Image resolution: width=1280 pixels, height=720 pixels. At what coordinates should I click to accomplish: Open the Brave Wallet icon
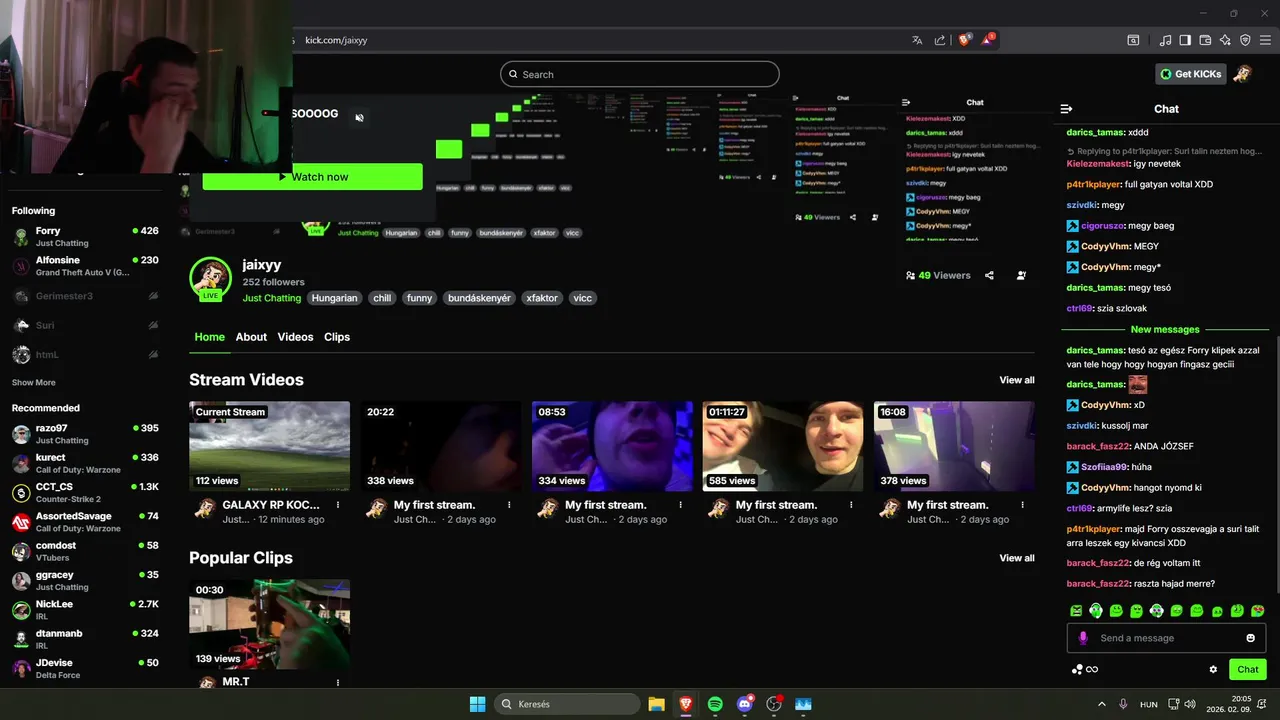[x=1205, y=40]
